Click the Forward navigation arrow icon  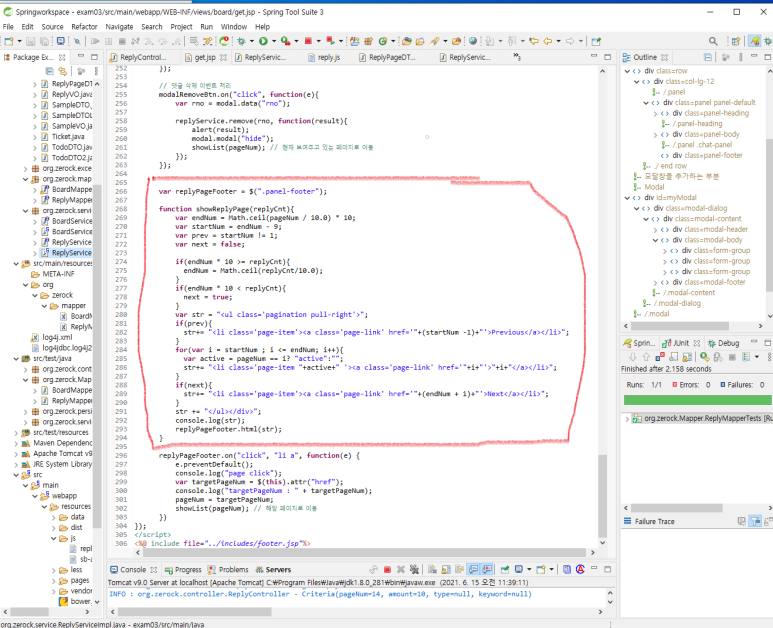coord(569,41)
